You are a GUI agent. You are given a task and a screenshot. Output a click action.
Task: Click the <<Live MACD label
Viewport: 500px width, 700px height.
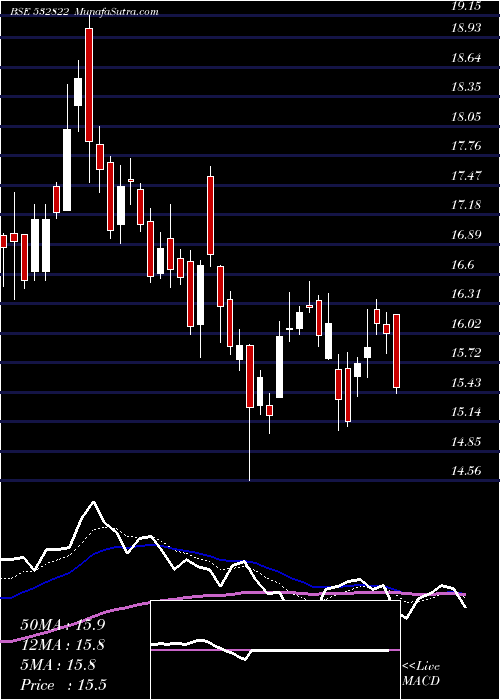[x=421, y=674]
